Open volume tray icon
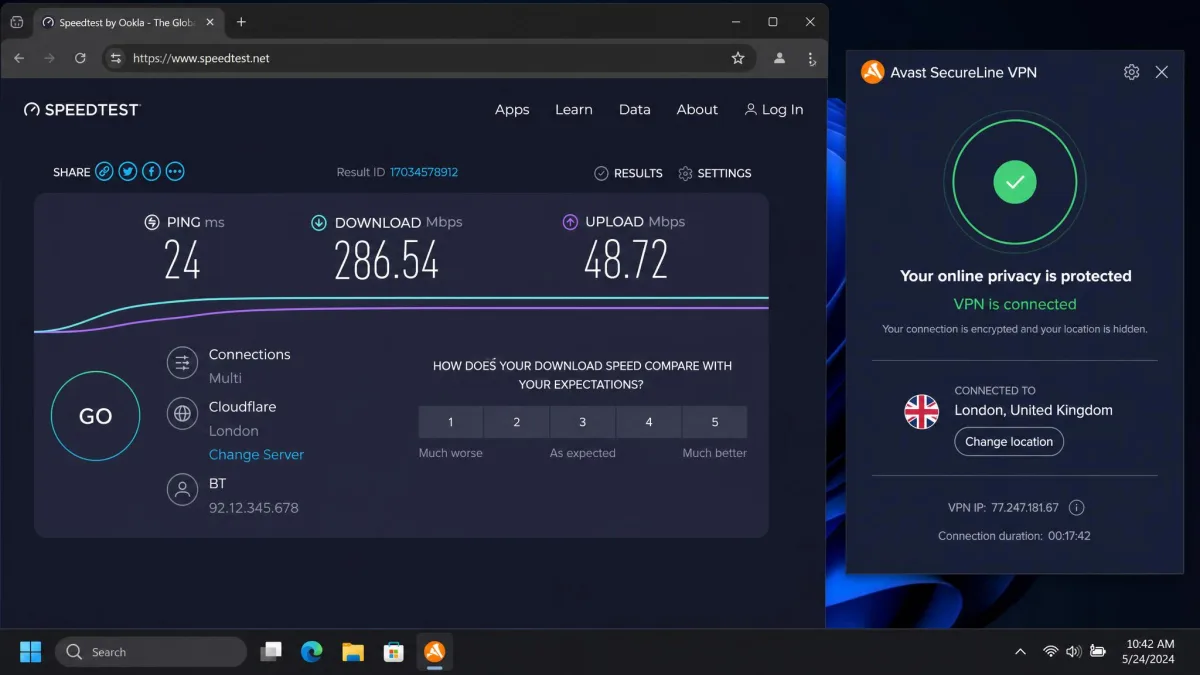Image resolution: width=1200 pixels, height=675 pixels. (1073, 652)
